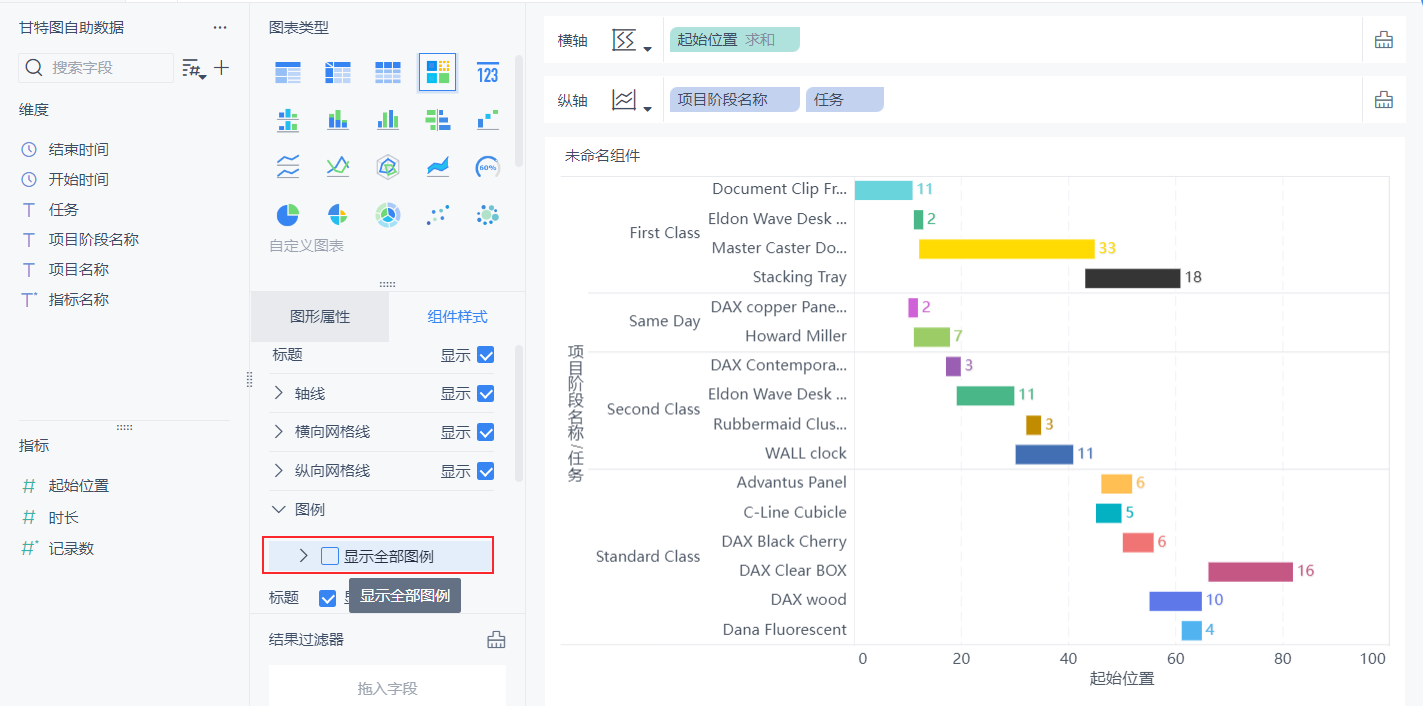
Task: Uncheck the 横向网格线 显示 checkbox
Action: pyautogui.click(x=486, y=432)
